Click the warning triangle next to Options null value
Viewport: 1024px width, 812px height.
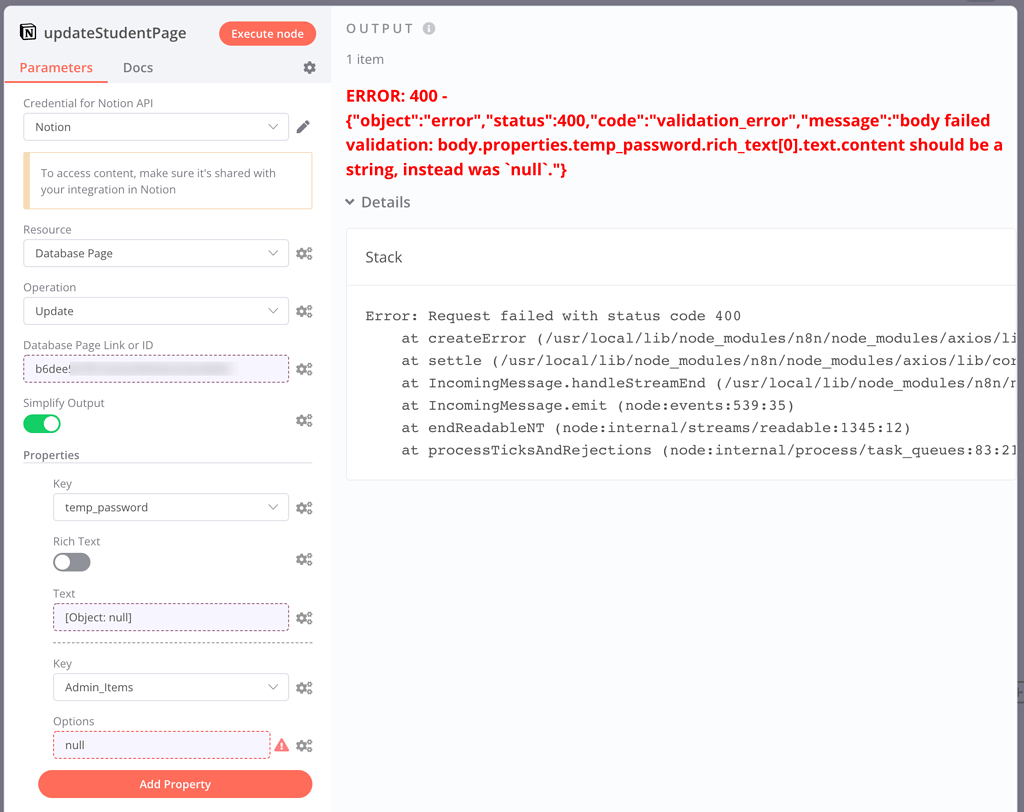[282, 745]
